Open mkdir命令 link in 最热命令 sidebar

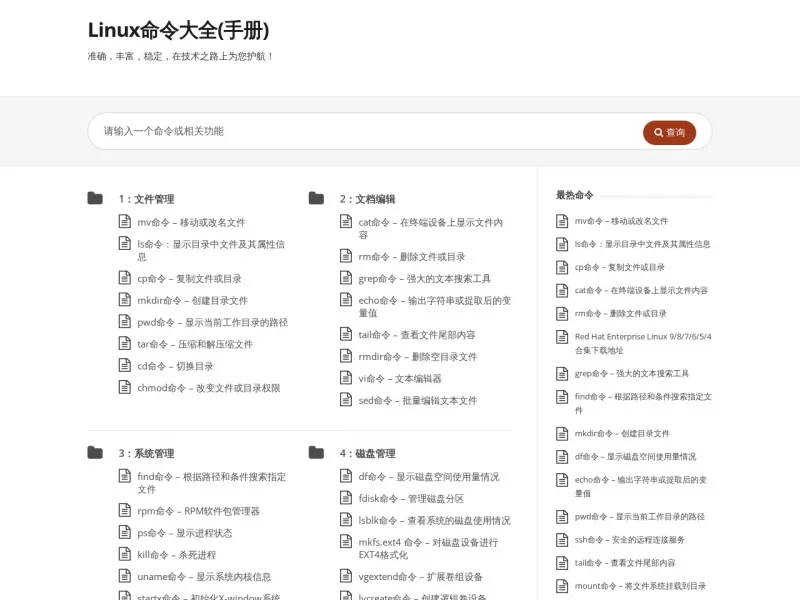coord(622,434)
